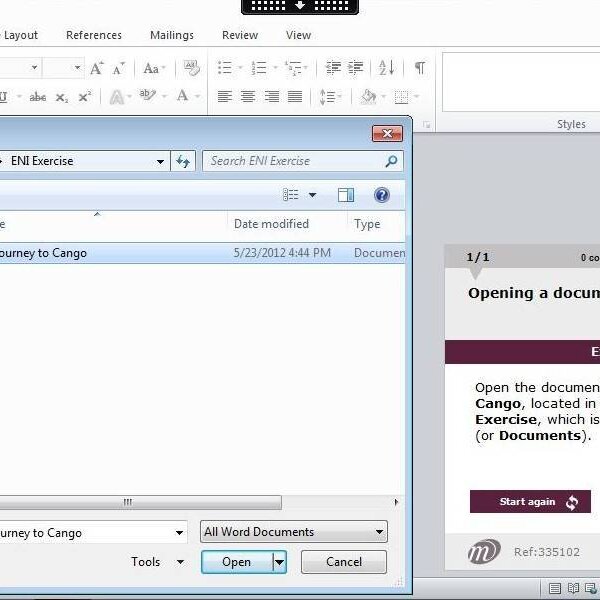Click the Text Highlight Color icon

[x=147, y=96]
